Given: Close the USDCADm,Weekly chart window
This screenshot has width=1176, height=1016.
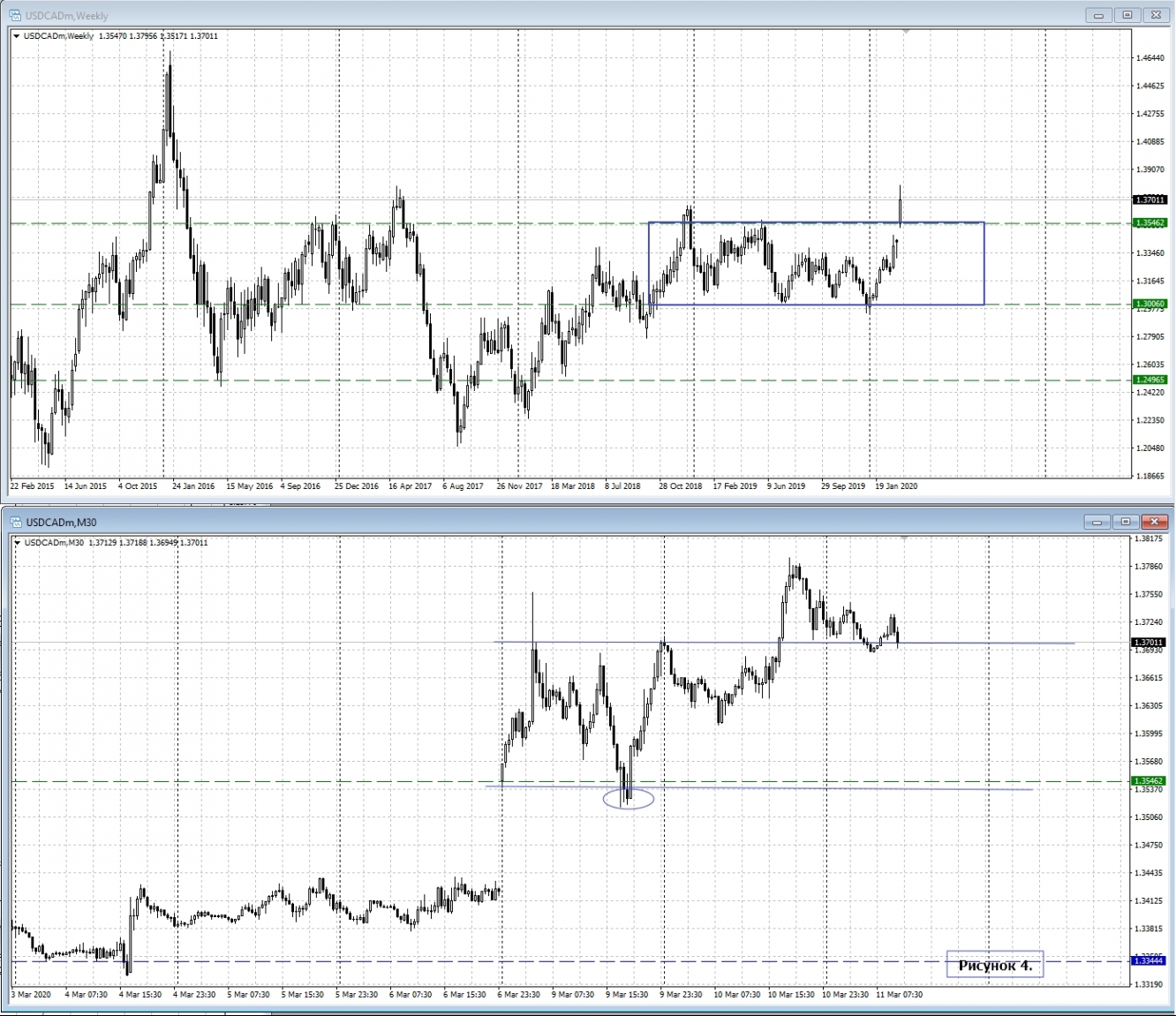Looking at the screenshot, I should [1156, 15].
